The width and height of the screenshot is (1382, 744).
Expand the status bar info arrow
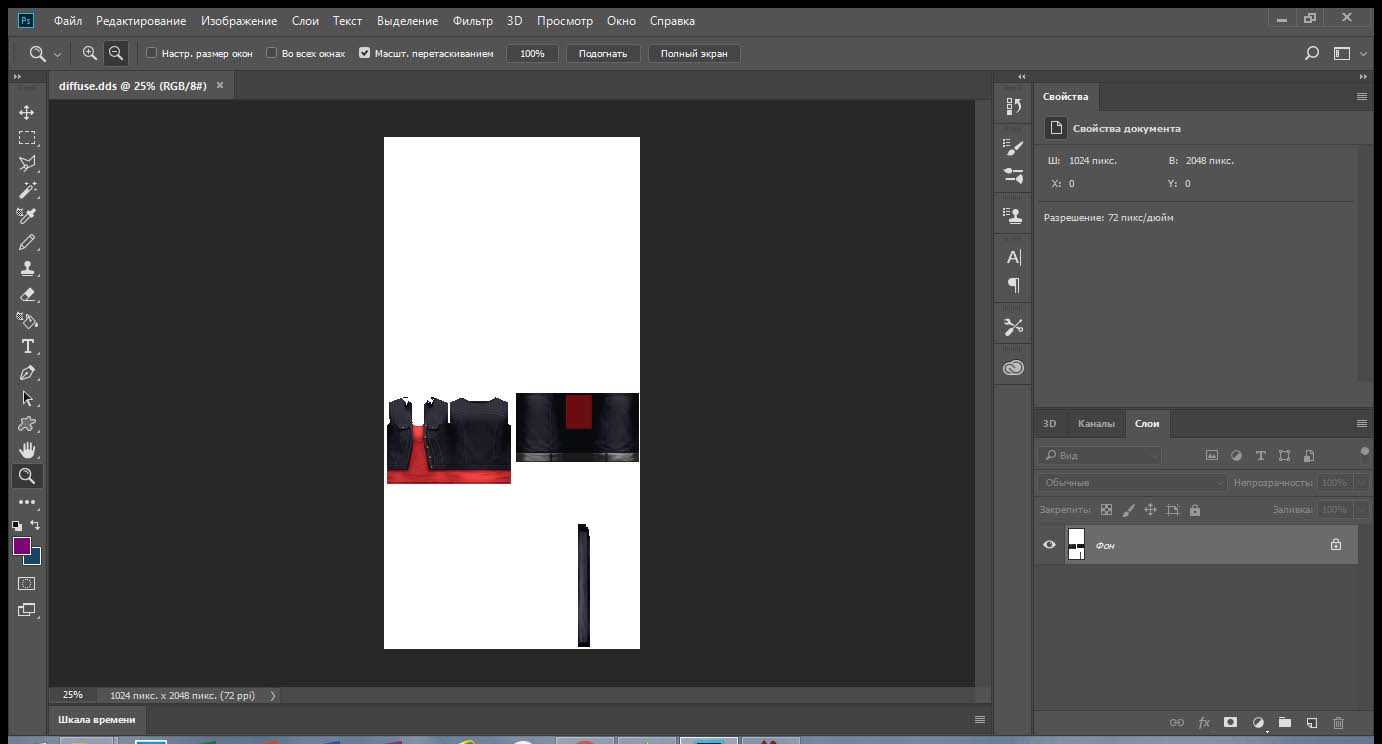[273, 695]
